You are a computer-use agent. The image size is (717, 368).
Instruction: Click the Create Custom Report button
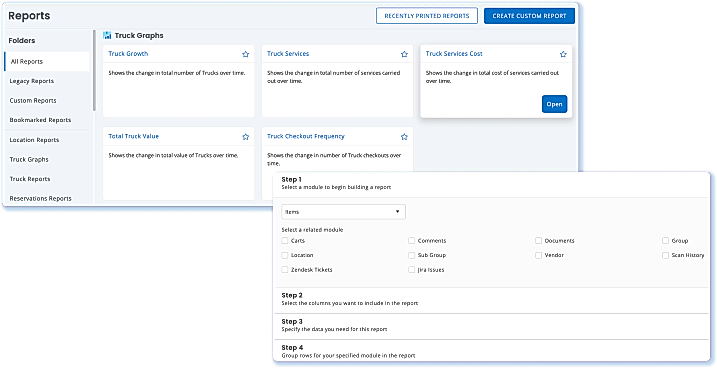[x=530, y=16]
